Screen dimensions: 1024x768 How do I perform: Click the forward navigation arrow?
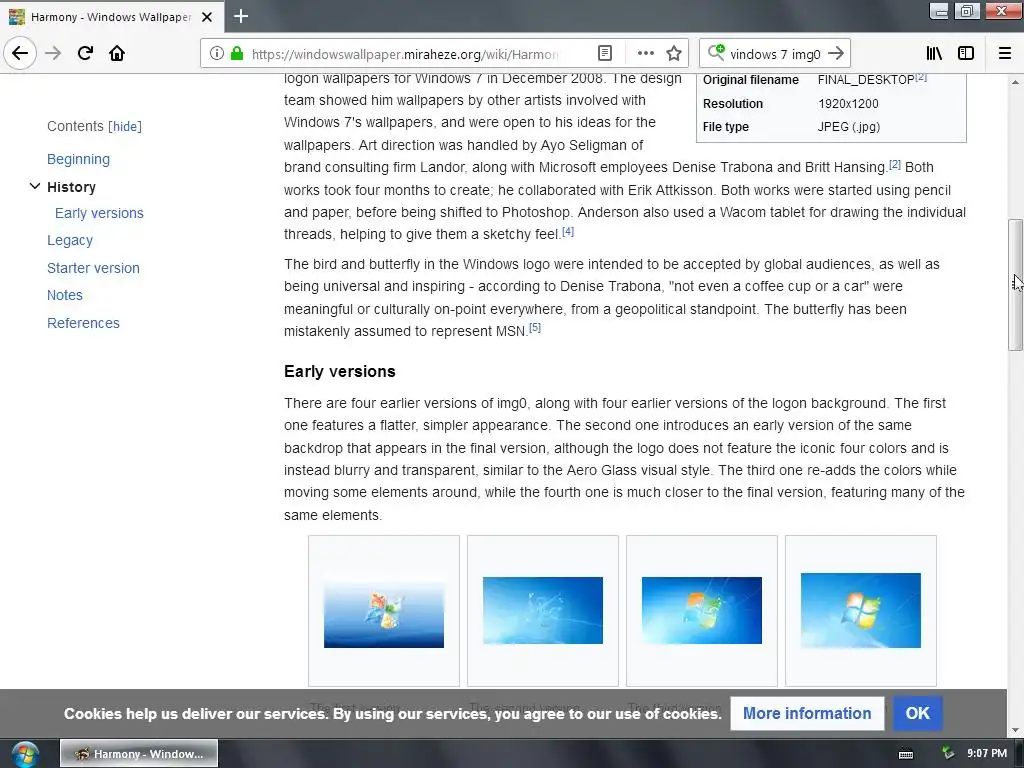tap(53, 53)
